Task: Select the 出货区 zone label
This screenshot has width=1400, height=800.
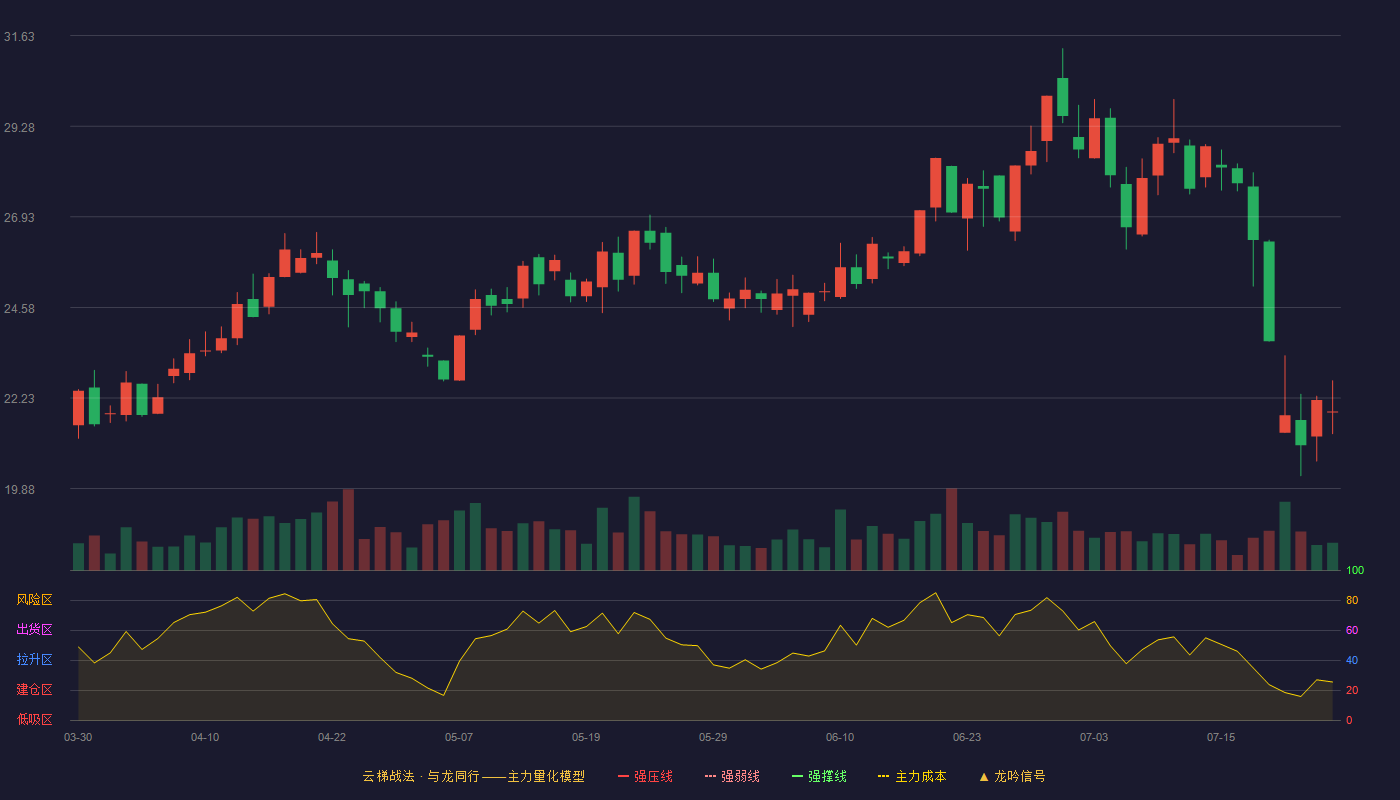Action: pyautogui.click(x=34, y=630)
